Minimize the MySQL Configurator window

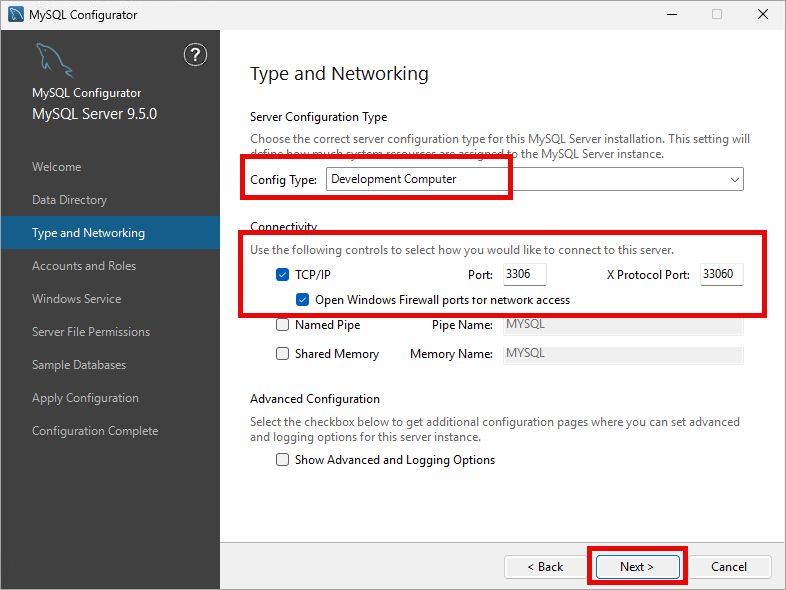[x=671, y=15]
